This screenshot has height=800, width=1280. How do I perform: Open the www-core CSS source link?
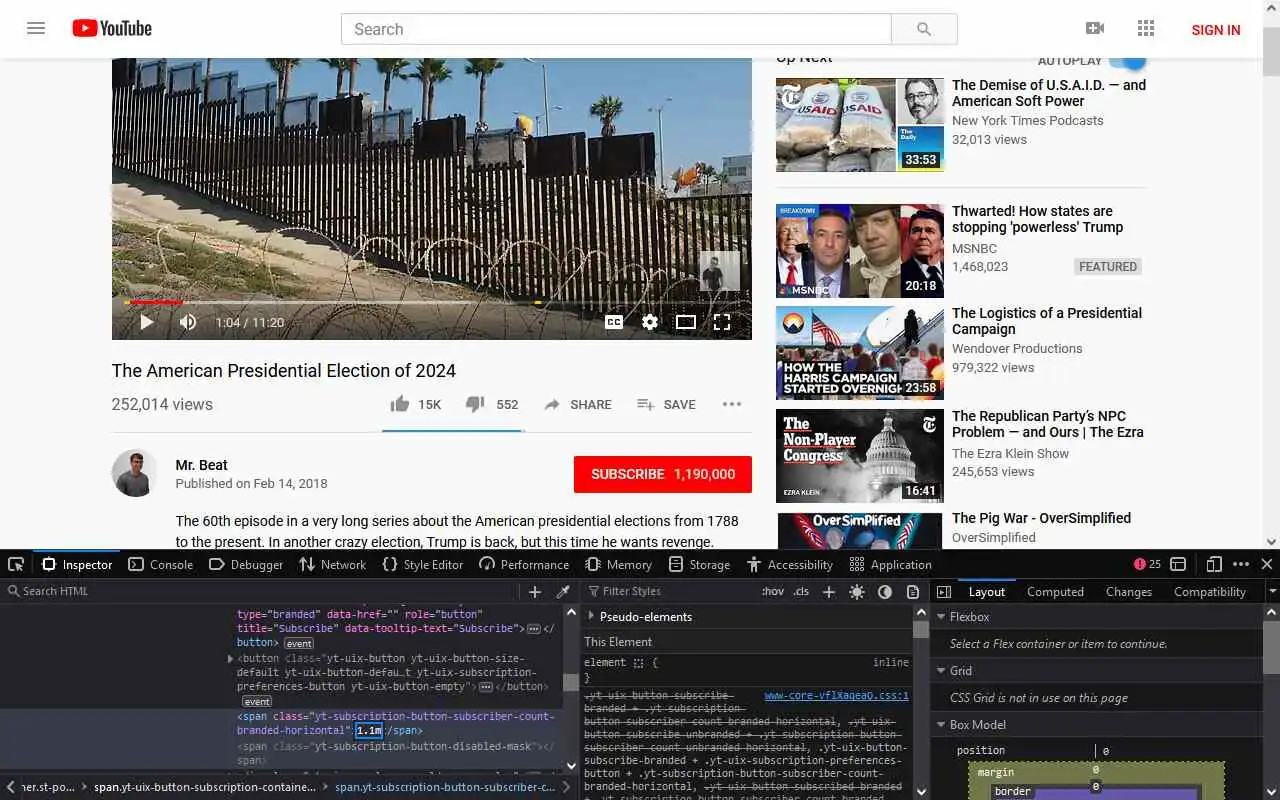pos(837,695)
